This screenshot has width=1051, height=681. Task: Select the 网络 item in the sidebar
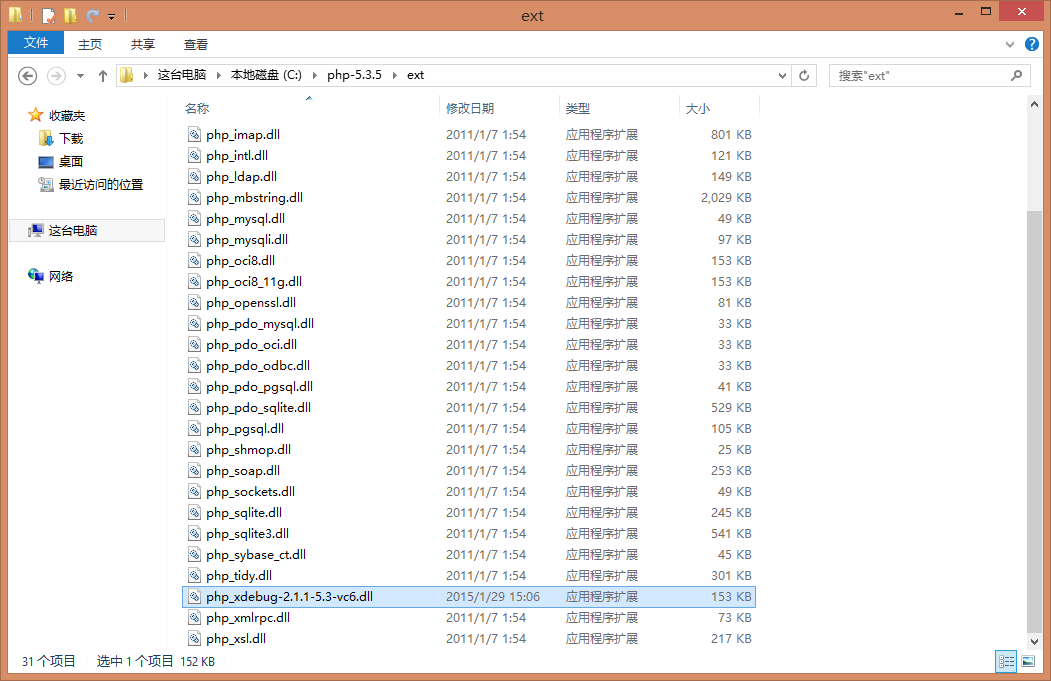tap(61, 276)
